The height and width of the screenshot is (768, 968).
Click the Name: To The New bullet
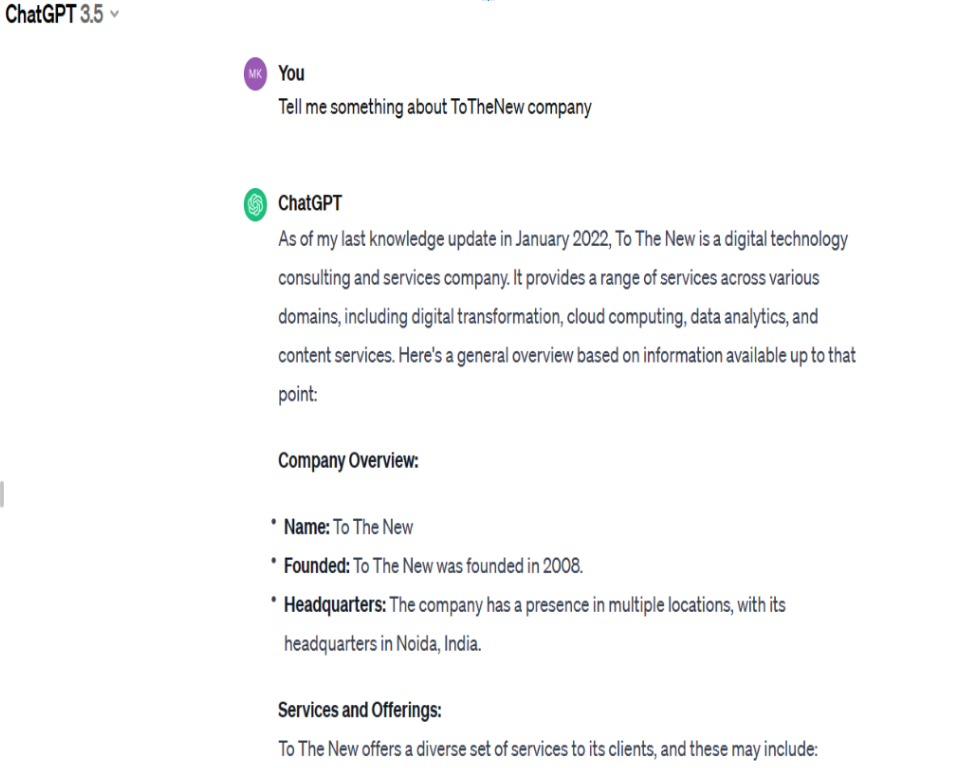pyautogui.click(x=348, y=527)
